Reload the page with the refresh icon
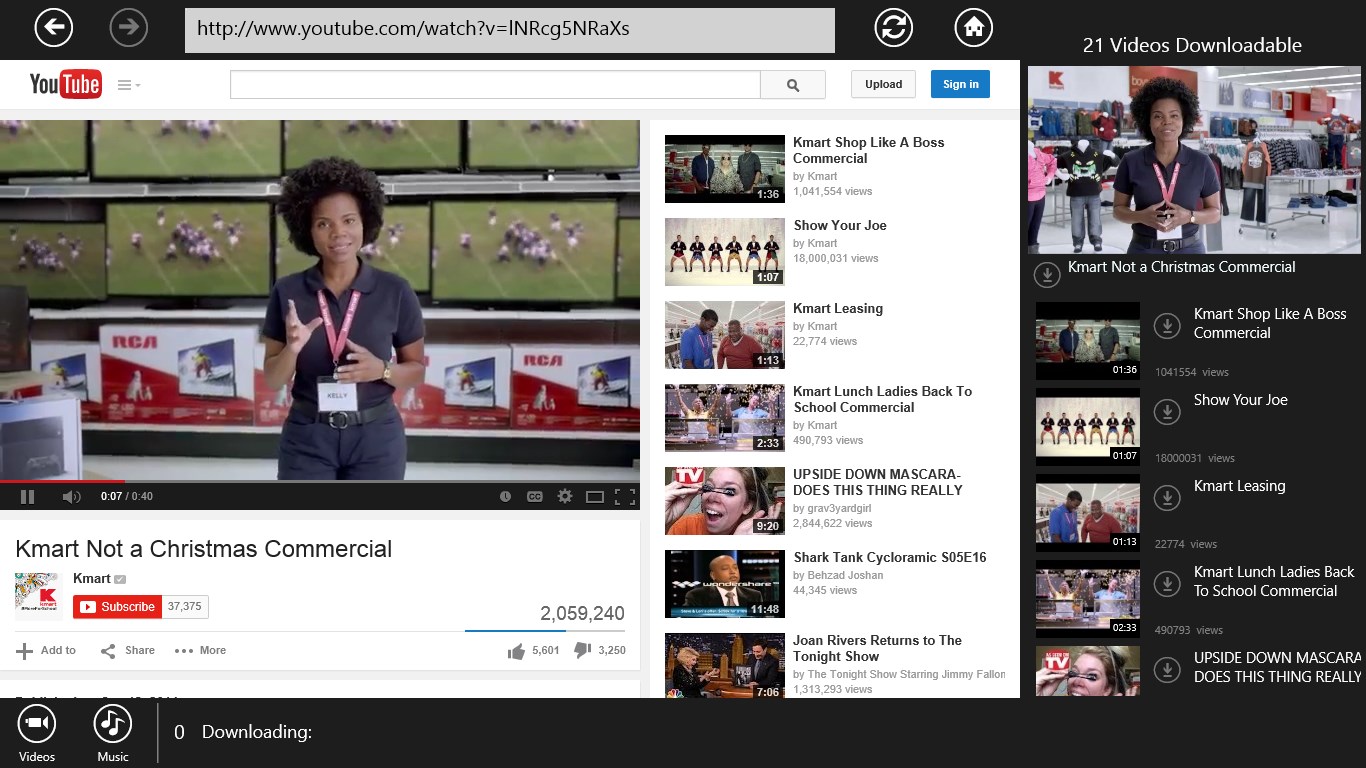The image size is (1366, 768). click(894, 28)
